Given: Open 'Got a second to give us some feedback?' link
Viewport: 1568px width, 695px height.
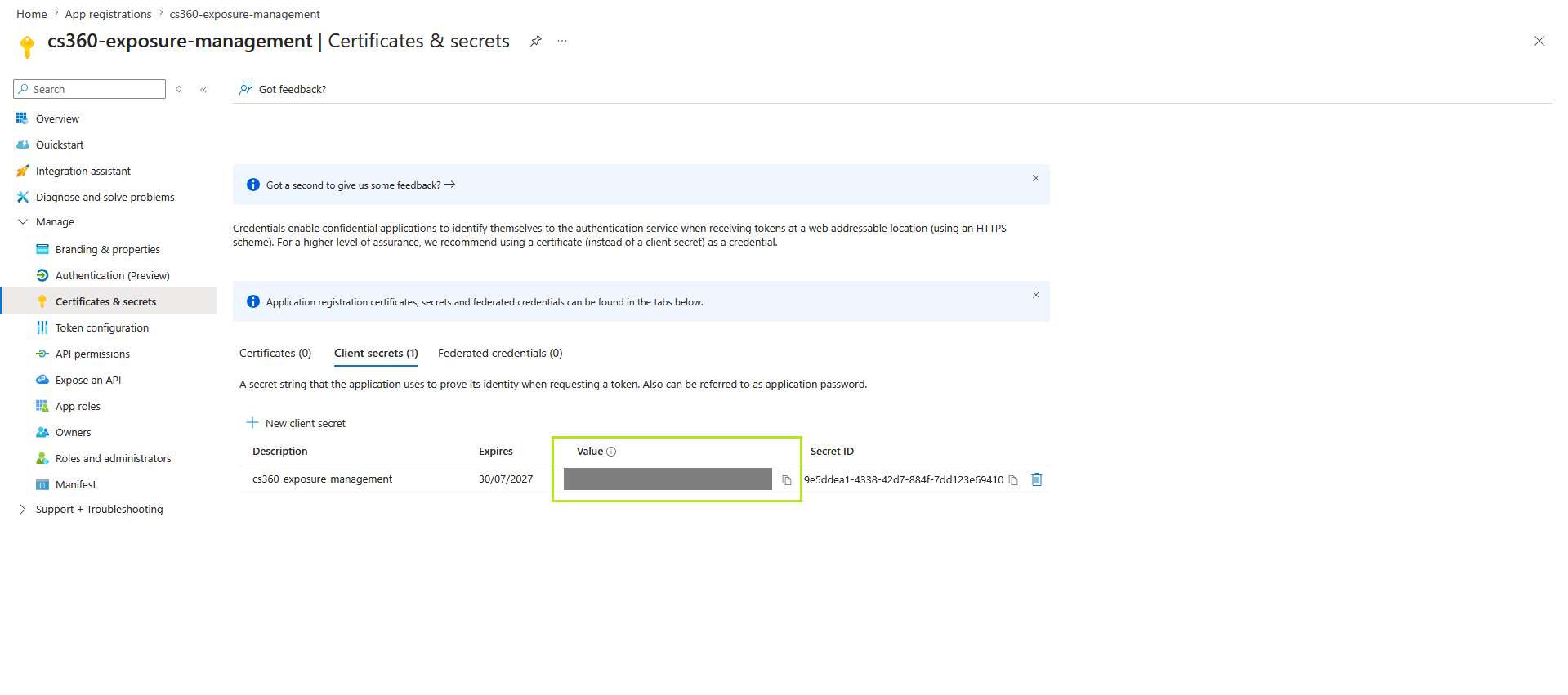Looking at the screenshot, I should click(x=360, y=185).
